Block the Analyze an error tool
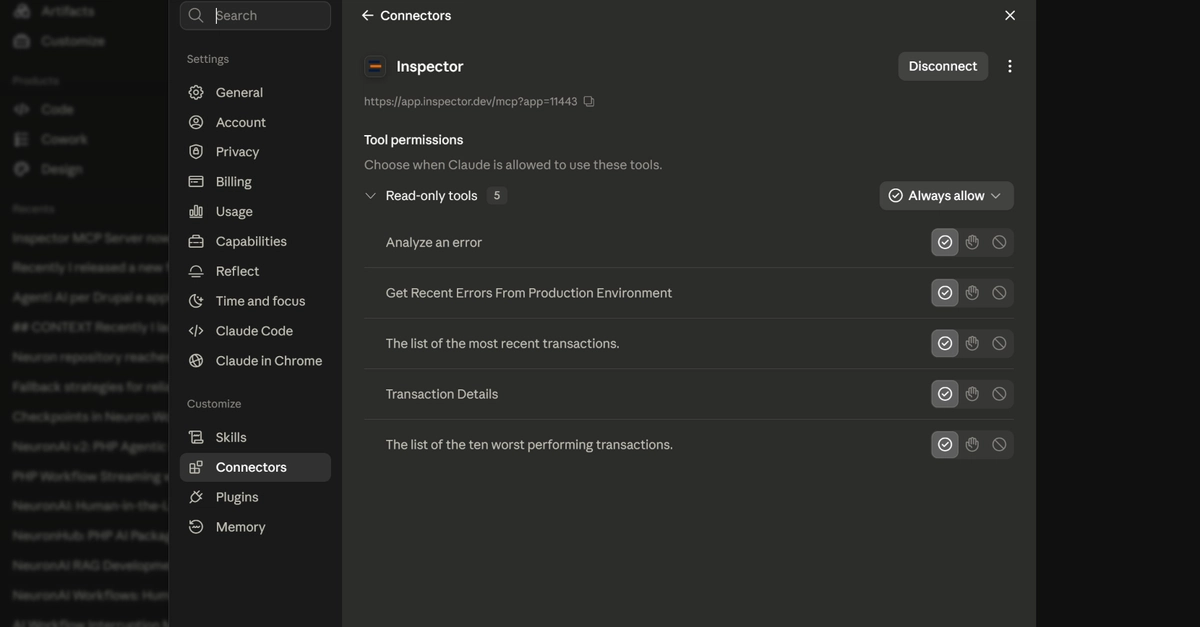The width and height of the screenshot is (1200, 627). pyautogui.click(x=999, y=242)
